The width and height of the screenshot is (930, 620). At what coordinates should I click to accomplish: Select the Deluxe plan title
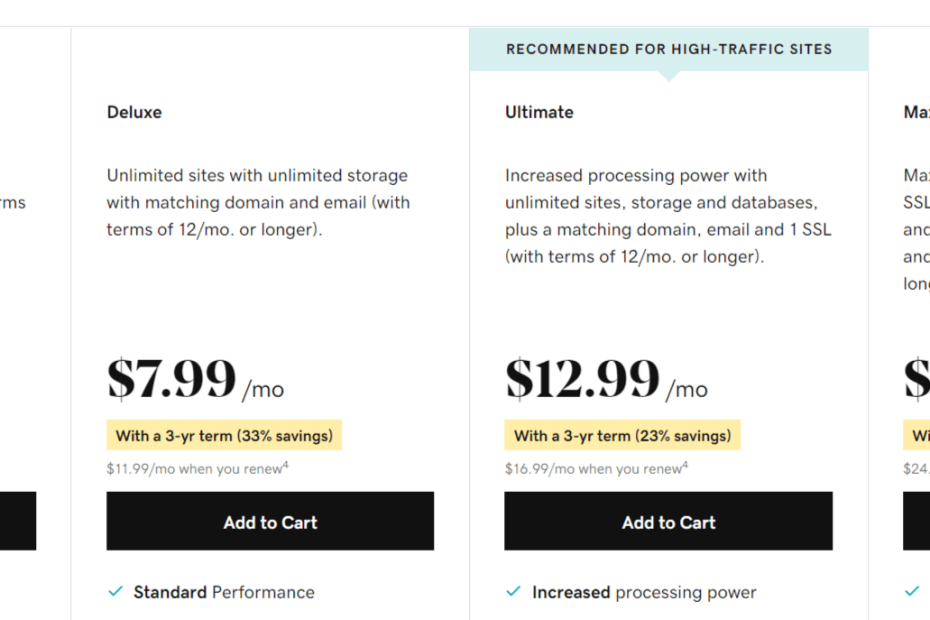[x=134, y=112]
